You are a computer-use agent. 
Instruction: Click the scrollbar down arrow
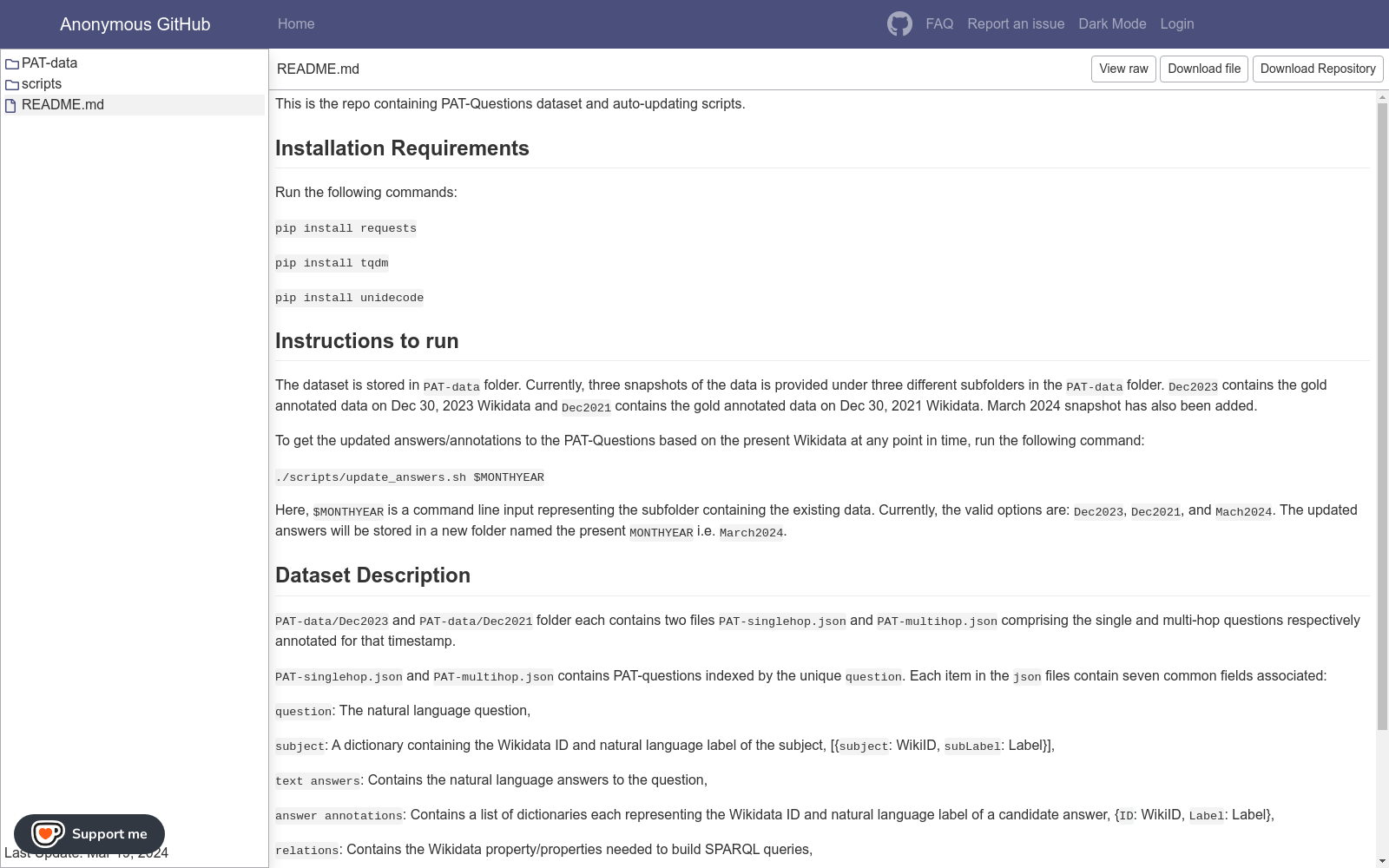click(x=1383, y=861)
